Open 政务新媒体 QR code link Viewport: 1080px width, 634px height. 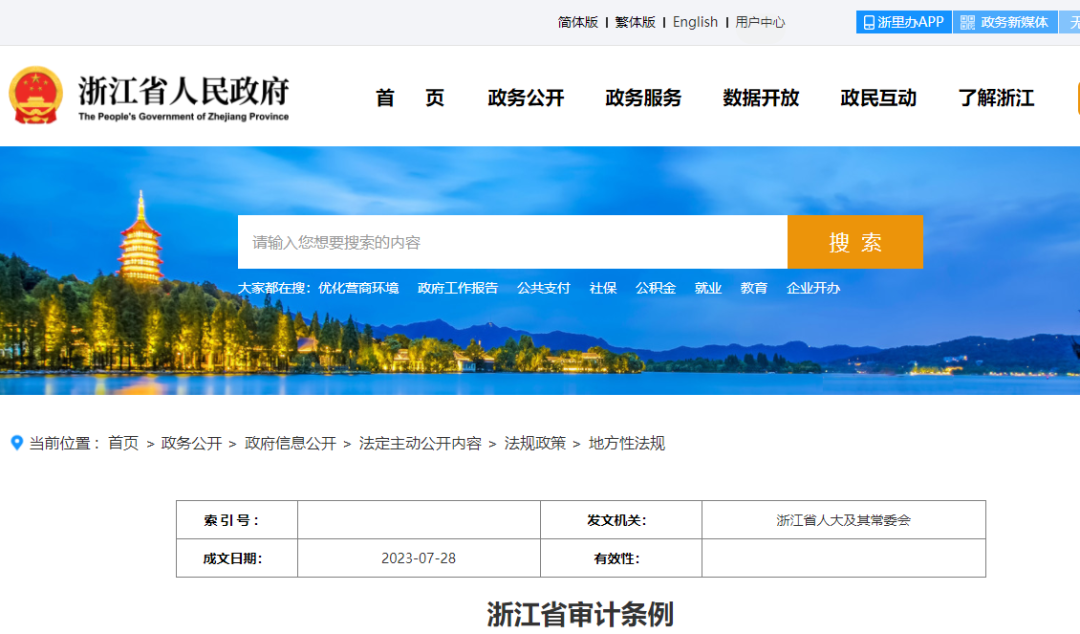tap(1005, 22)
